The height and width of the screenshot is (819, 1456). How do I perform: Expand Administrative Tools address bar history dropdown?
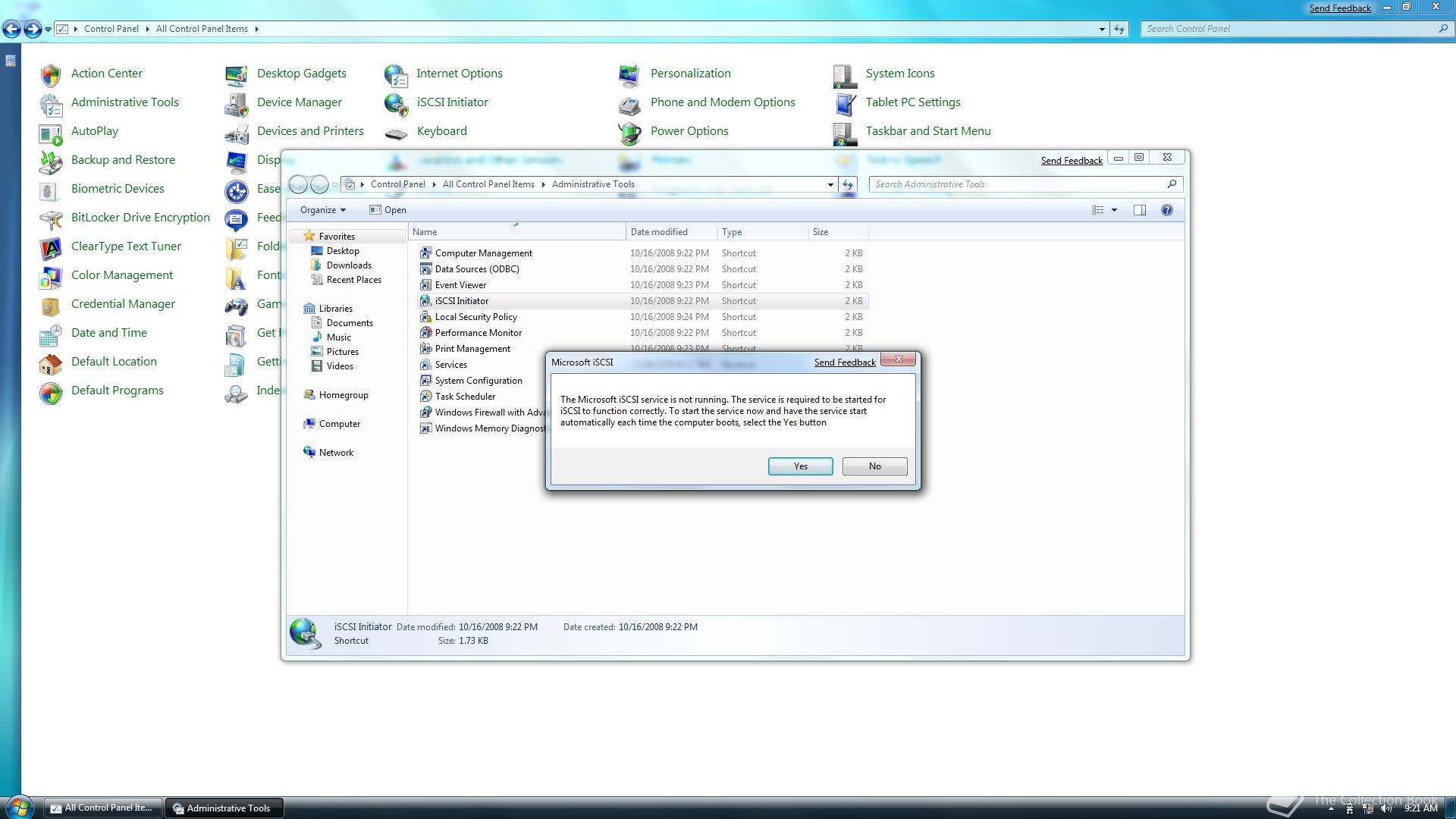coord(830,184)
